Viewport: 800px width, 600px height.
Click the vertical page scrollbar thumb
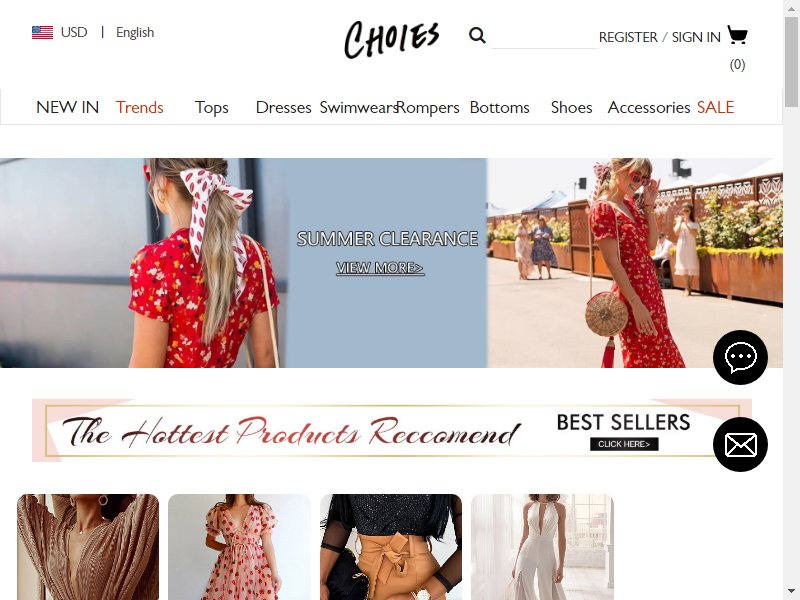791,61
